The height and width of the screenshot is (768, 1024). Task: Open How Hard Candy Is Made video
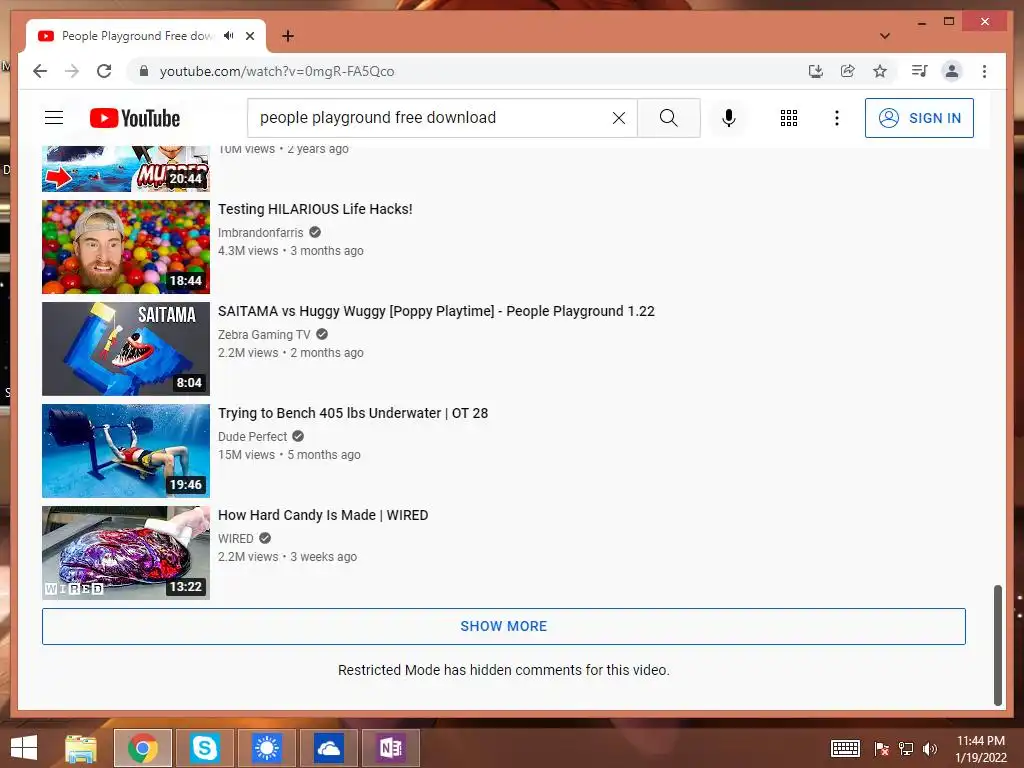(323, 515)
